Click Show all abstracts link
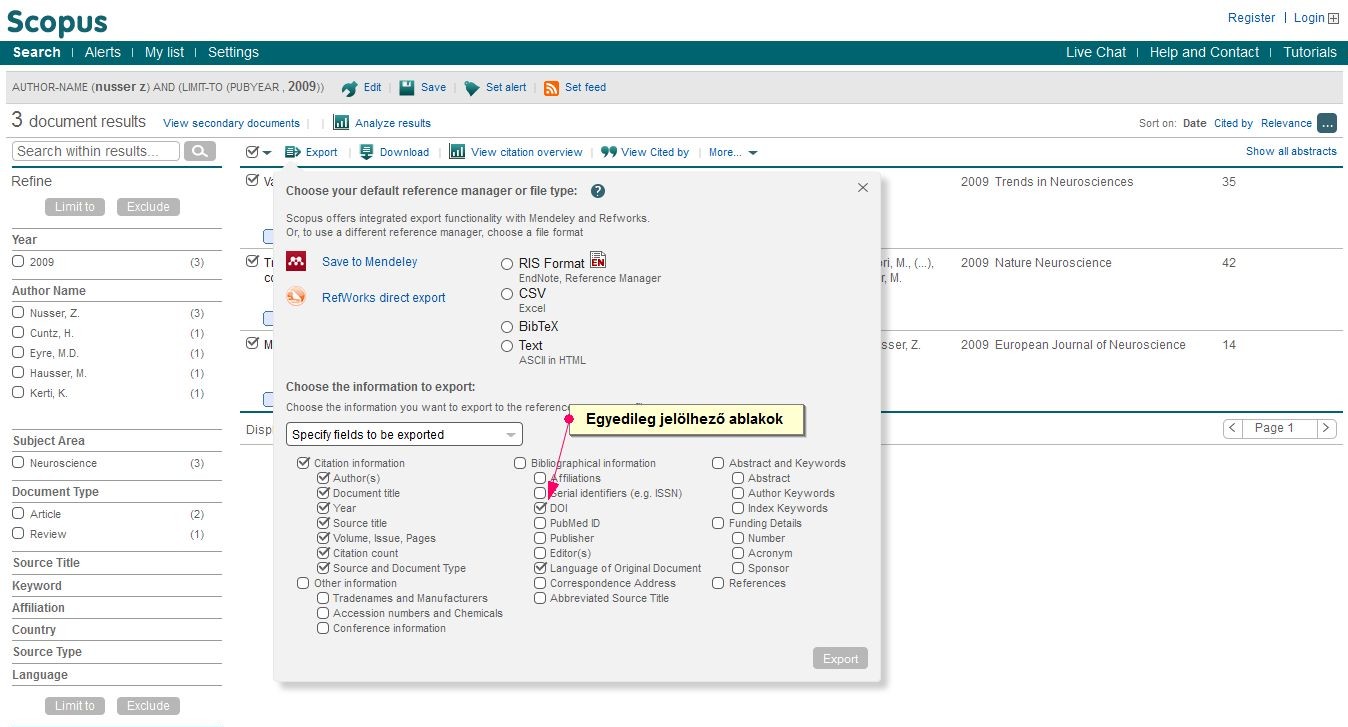The width and height of the screenshot is (1348, 727). click(x=1291, y=151)
